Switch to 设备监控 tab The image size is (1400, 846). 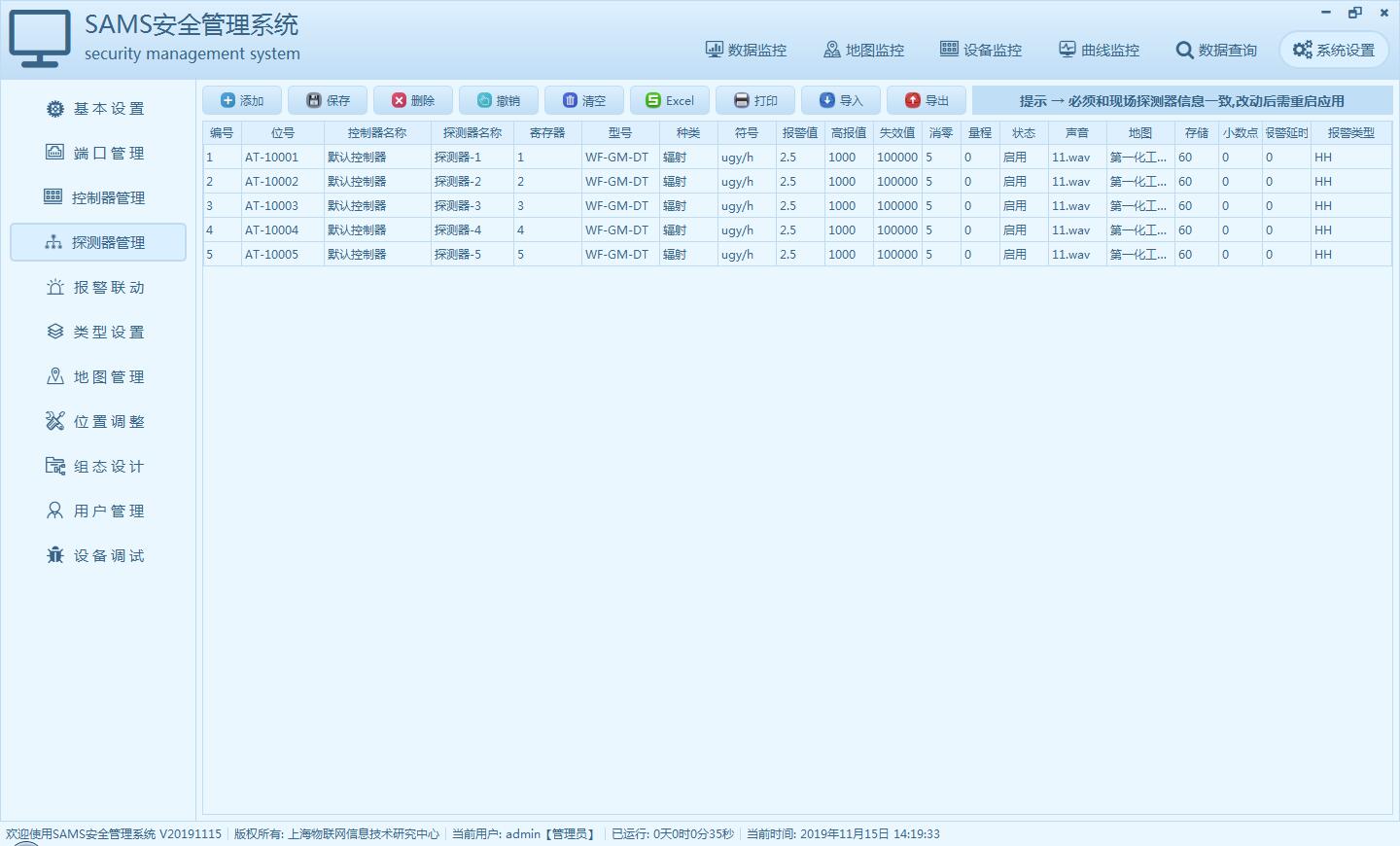point(981,50)
